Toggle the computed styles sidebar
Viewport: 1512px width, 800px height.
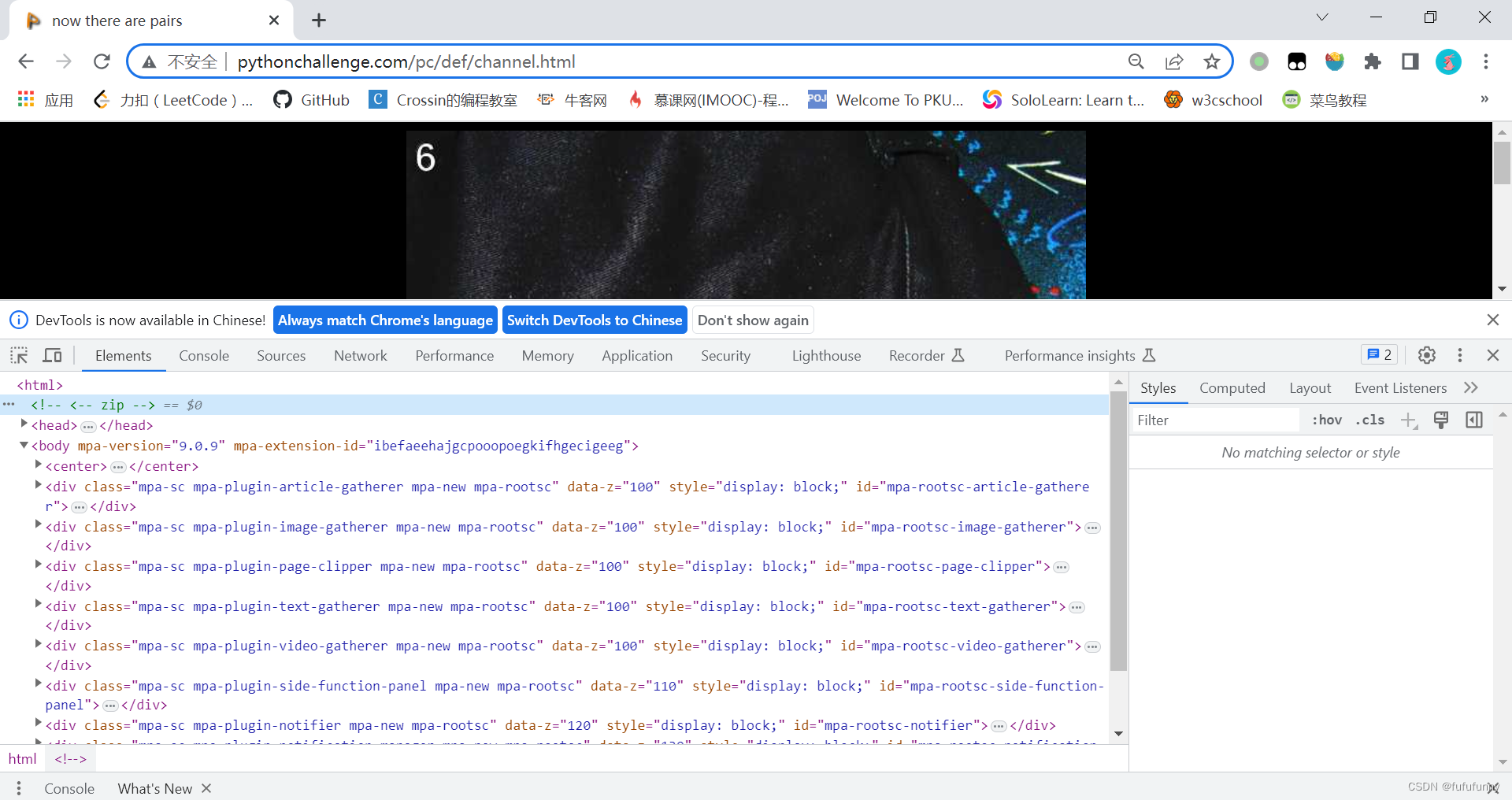(x=1473, y=420)
